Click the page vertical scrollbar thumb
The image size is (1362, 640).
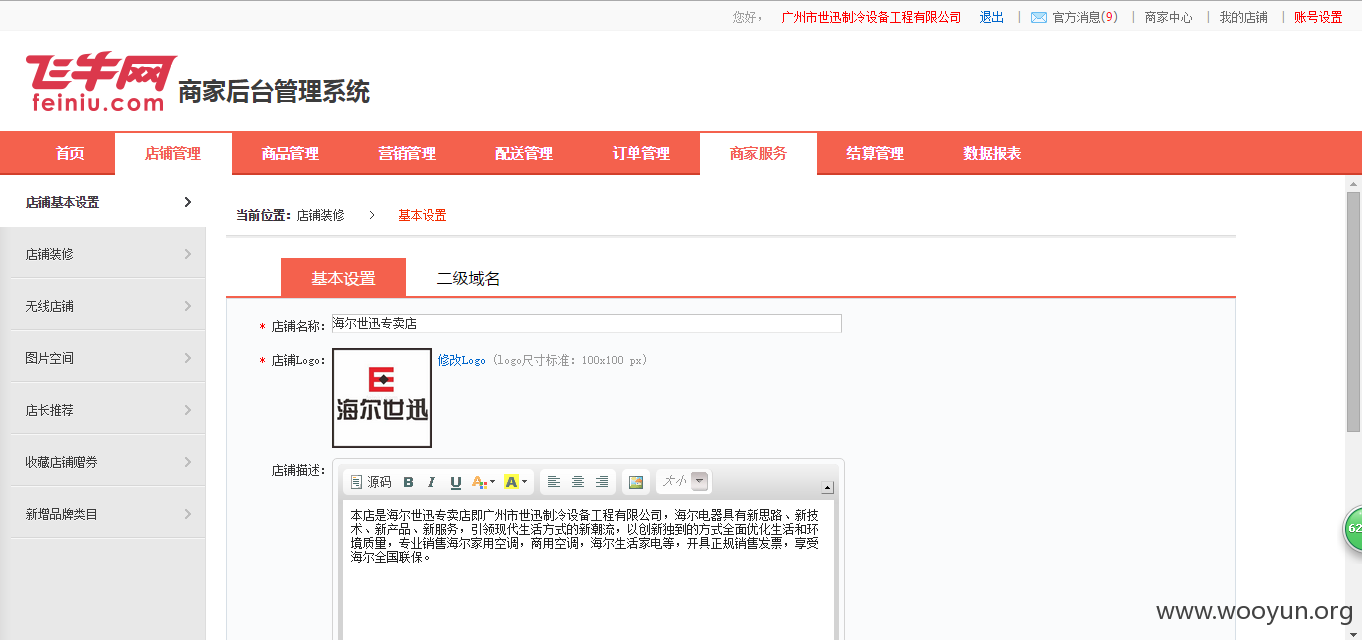(1353, 312)
